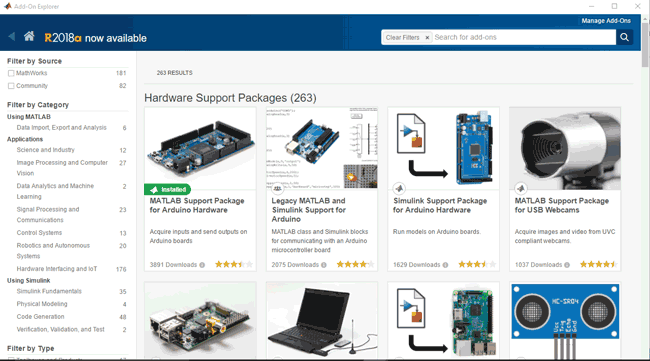Filter by Signal Processing and Communications

[x=48, y=215]
